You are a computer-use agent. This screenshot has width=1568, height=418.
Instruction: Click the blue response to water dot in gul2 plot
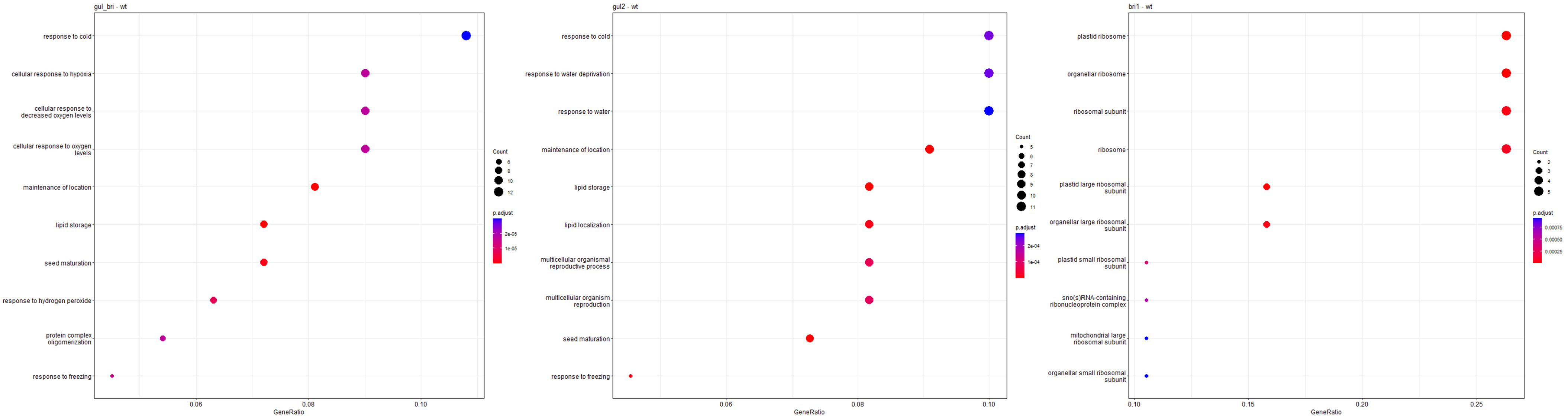988,111
